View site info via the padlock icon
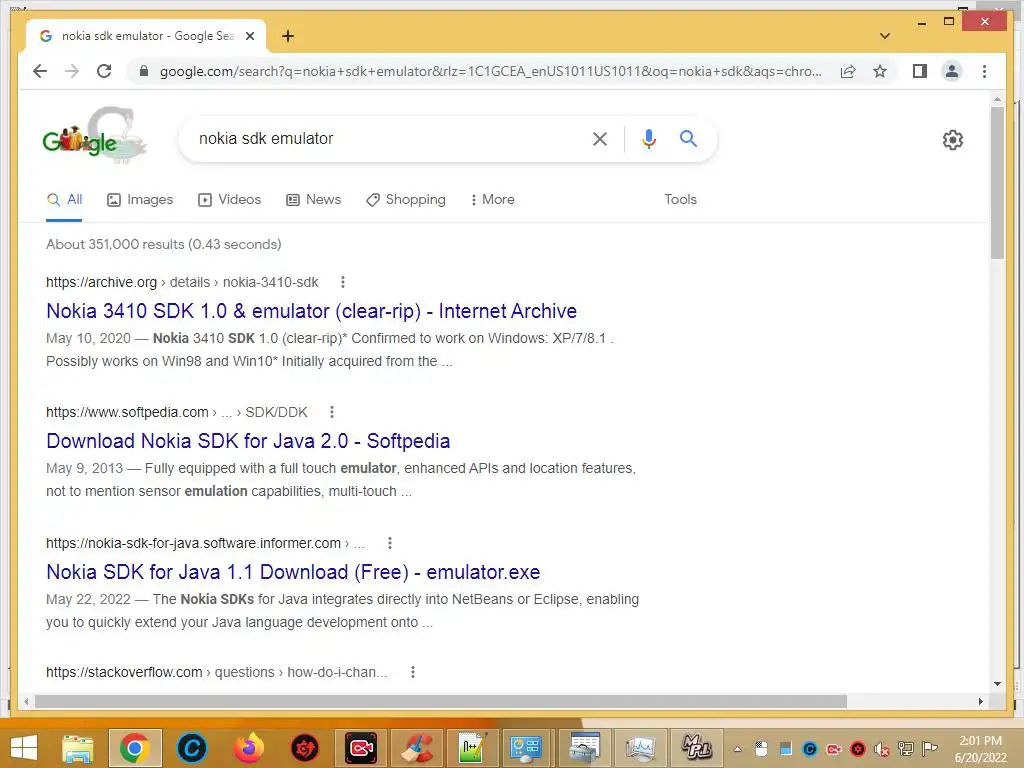 (x=144, y=71)
